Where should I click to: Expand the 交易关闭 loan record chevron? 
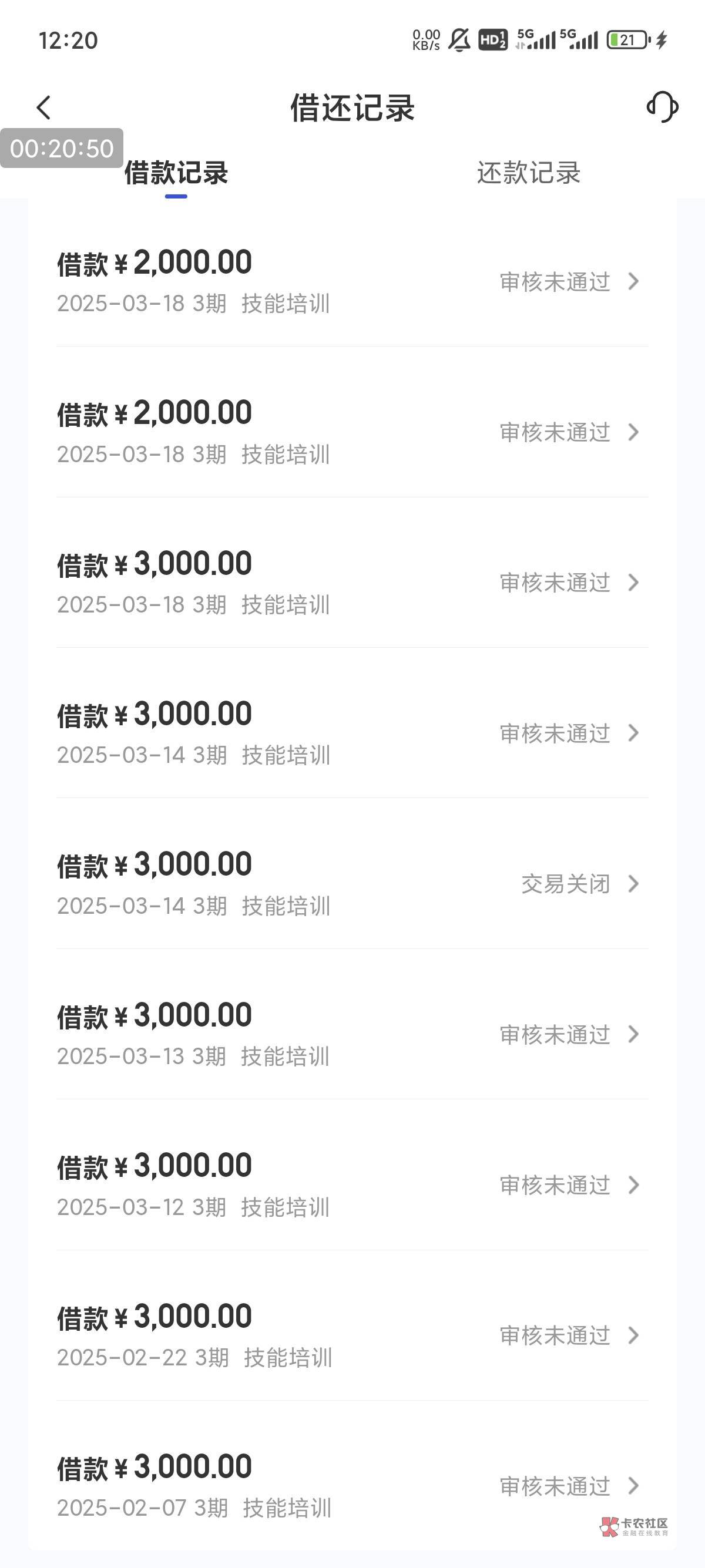(634, 884)
